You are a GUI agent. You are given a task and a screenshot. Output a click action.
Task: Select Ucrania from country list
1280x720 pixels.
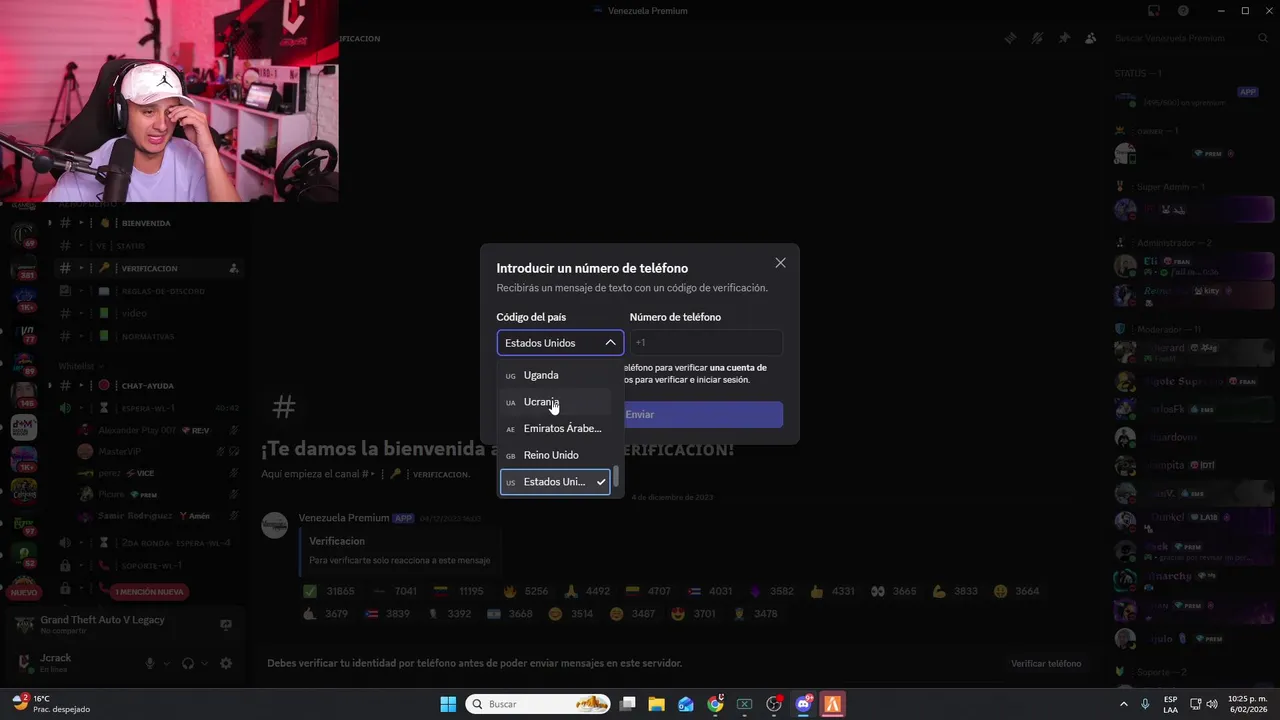pyautogui.click(x=555, y=402)
